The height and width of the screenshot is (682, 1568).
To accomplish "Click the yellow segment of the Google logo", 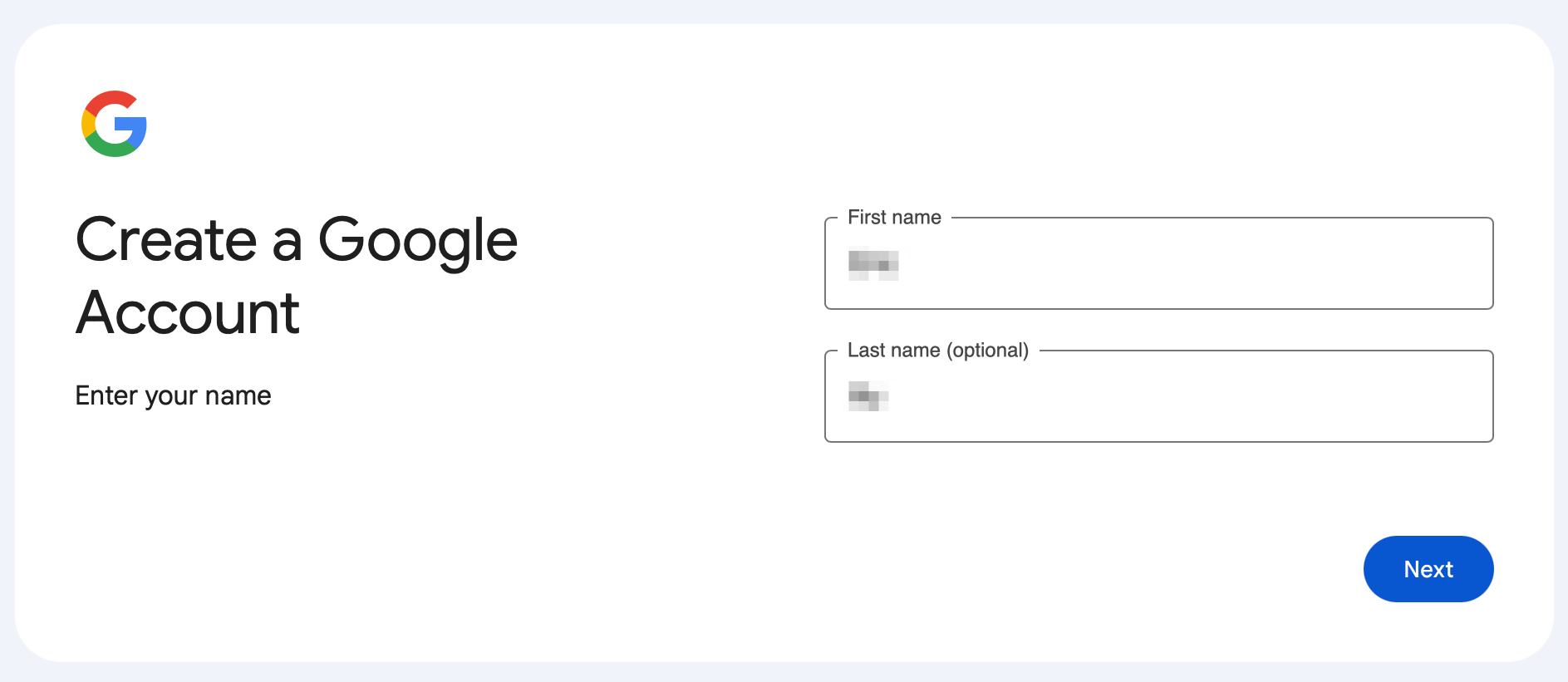I will point(87,124).
